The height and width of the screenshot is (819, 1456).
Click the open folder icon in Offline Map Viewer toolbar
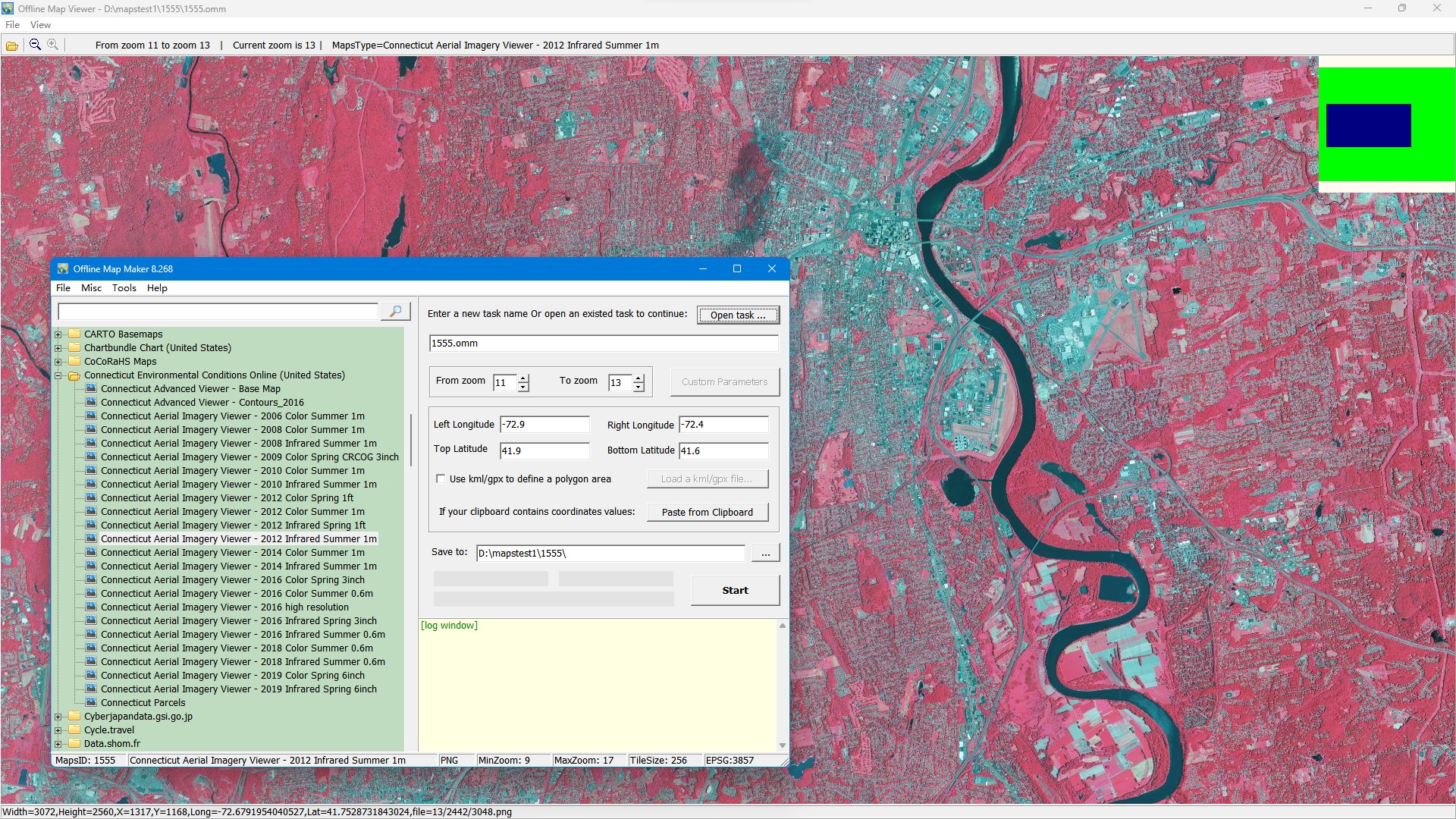tap(12, 45)
